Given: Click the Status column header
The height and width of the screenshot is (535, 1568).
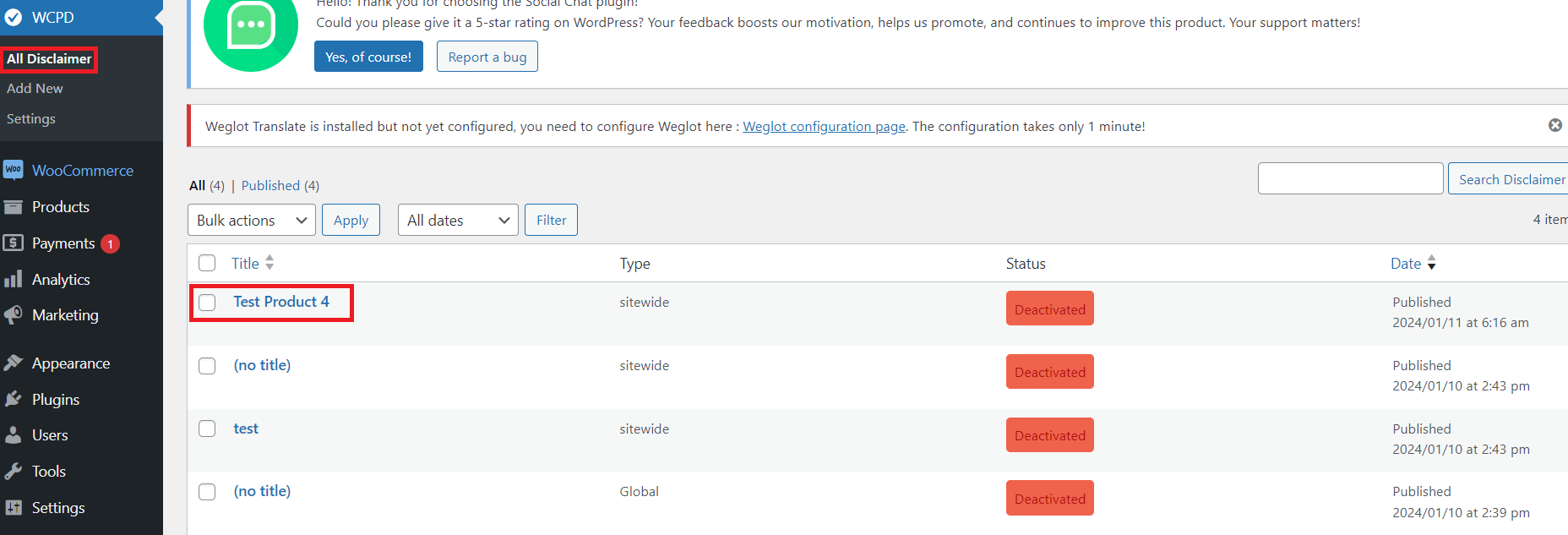Looking at the screenshot, I should [x=1026, y=264].
